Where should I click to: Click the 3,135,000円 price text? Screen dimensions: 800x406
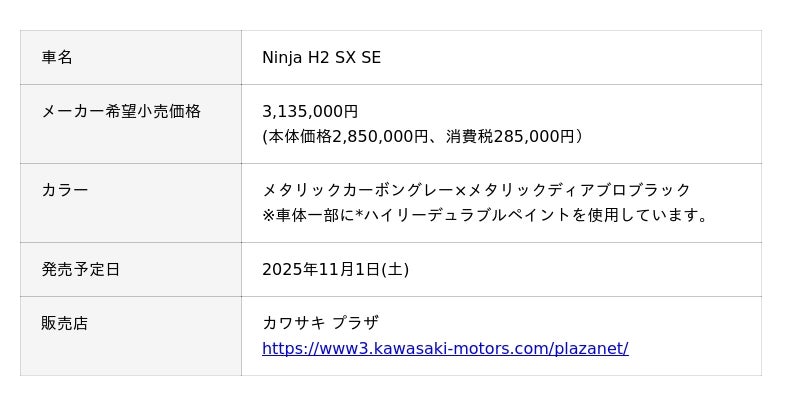click(x=310, y=112)
